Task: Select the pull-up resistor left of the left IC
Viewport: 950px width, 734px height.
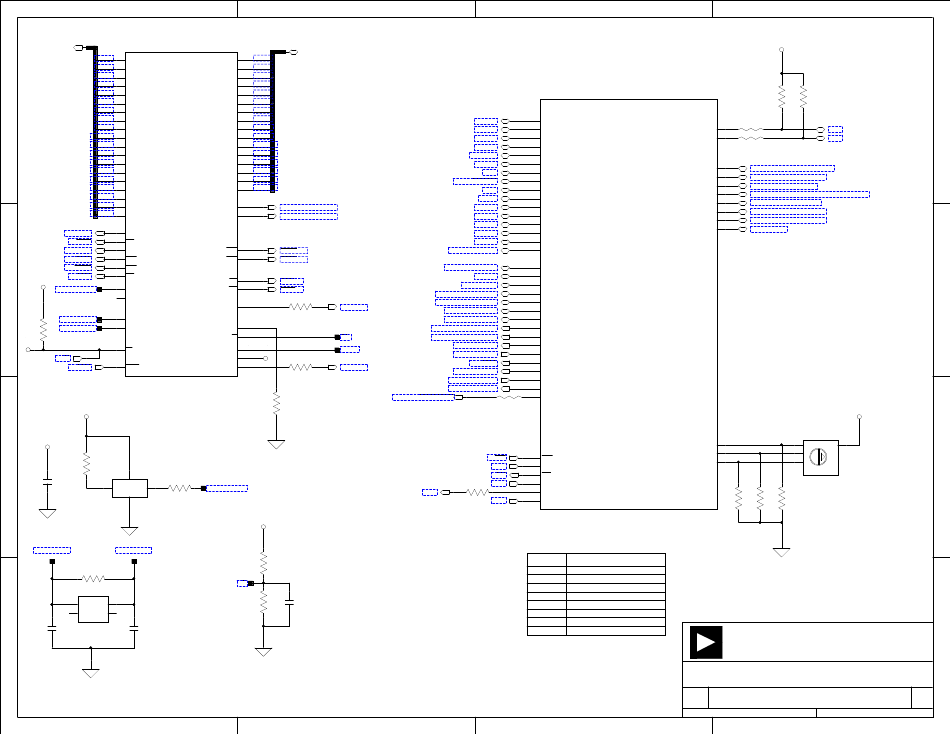Action: (44, 330)
